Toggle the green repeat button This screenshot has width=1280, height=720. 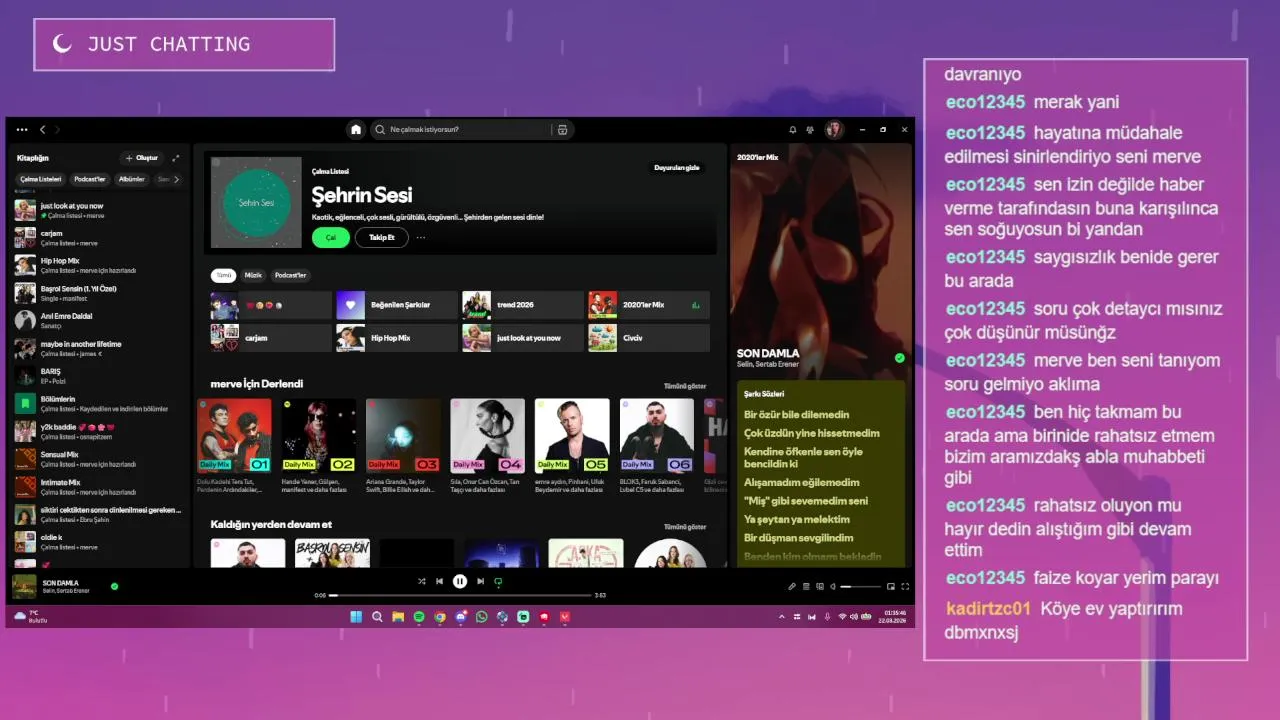pyautogui.click(x=498, y=581)
